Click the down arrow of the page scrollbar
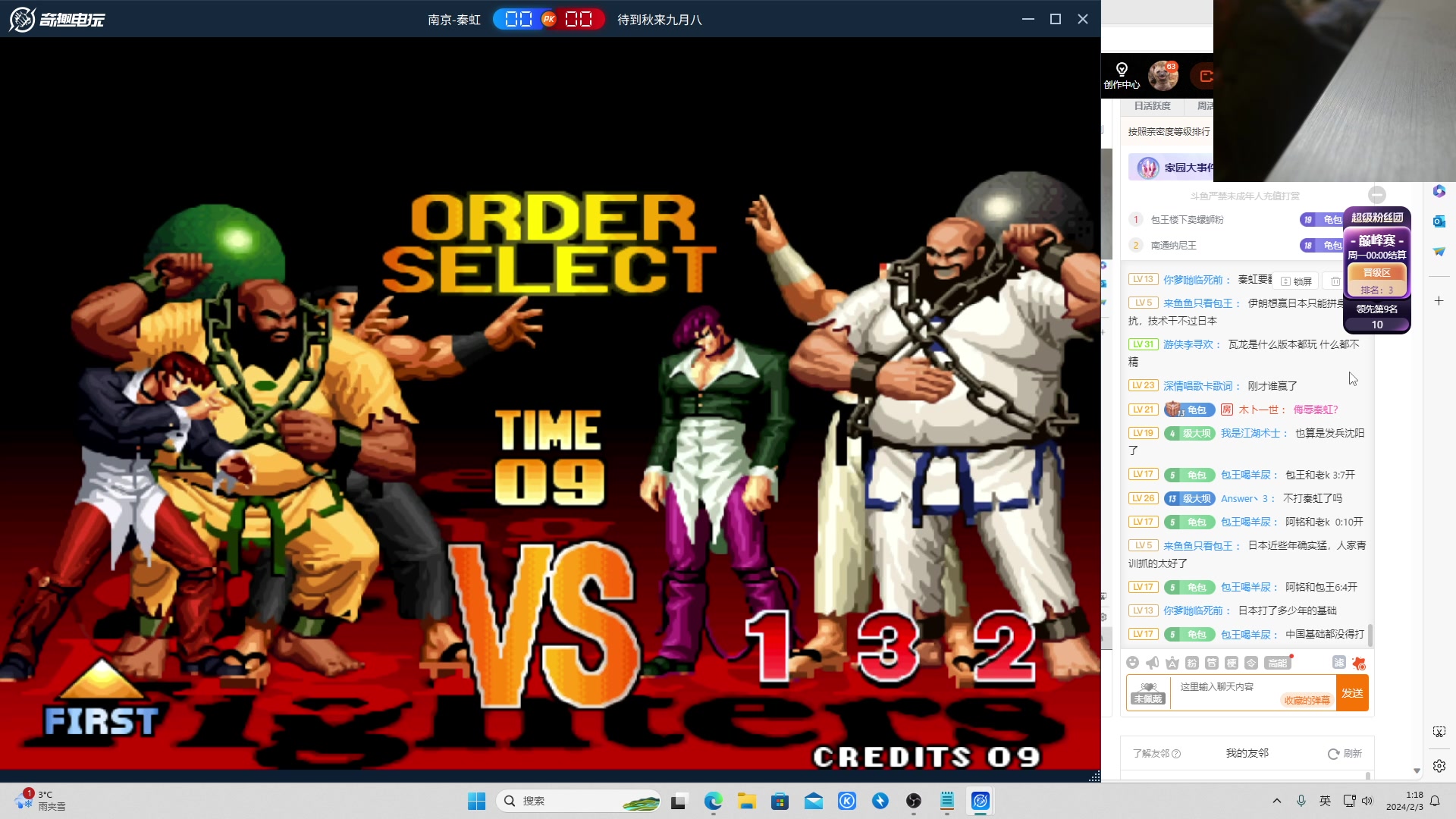Viewport: 1456px width, 819px height. tap(1417, 770)
